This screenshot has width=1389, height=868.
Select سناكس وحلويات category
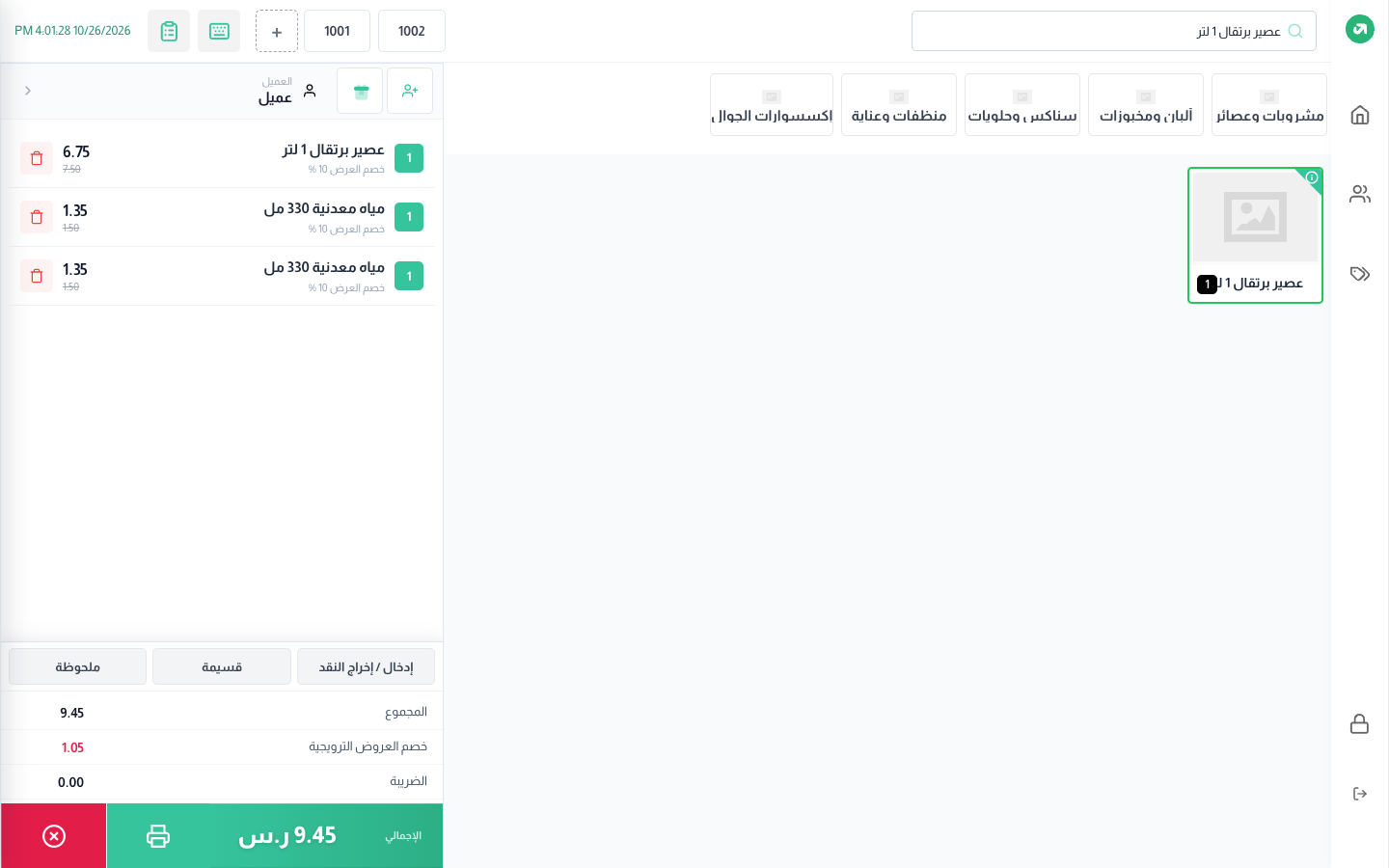click(x=1022, y=105)
